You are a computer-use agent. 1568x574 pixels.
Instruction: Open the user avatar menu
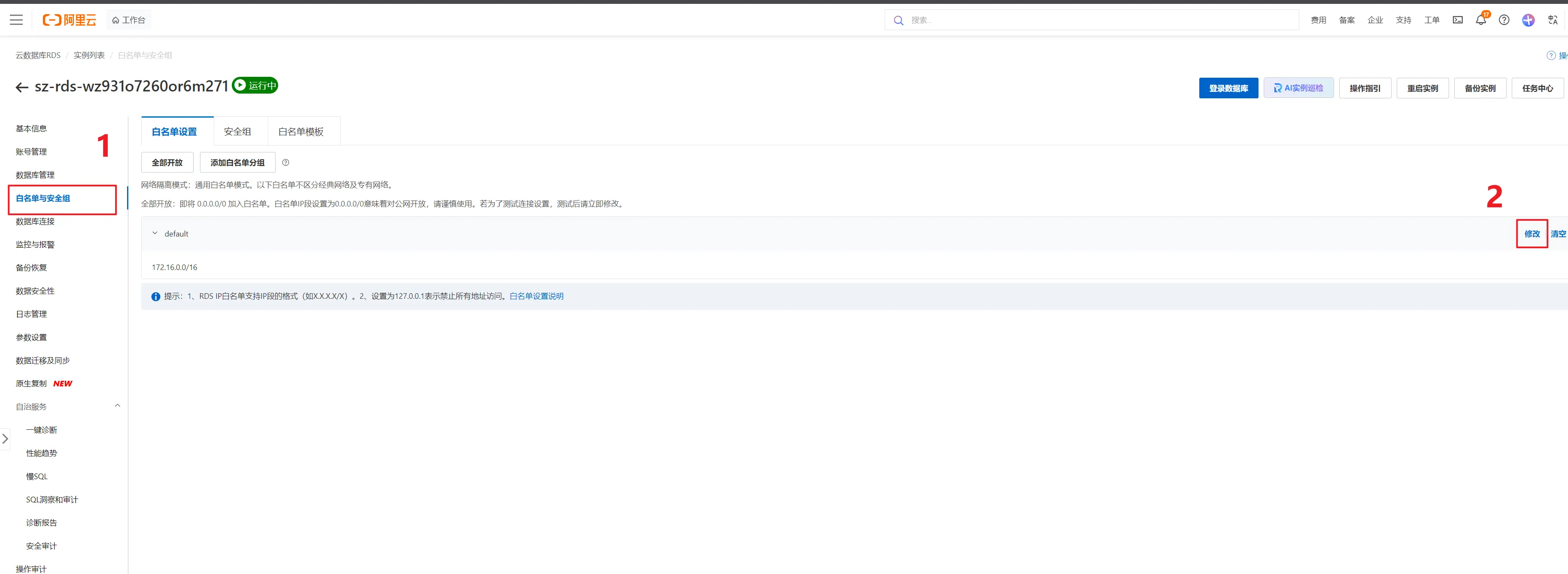click(1528, 20)
